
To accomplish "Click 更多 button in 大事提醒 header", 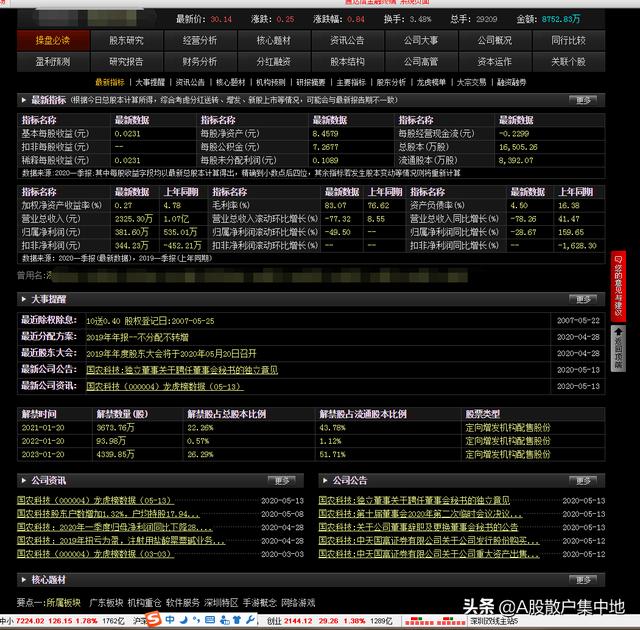I will pyautogui.click(x=583, y=299).
